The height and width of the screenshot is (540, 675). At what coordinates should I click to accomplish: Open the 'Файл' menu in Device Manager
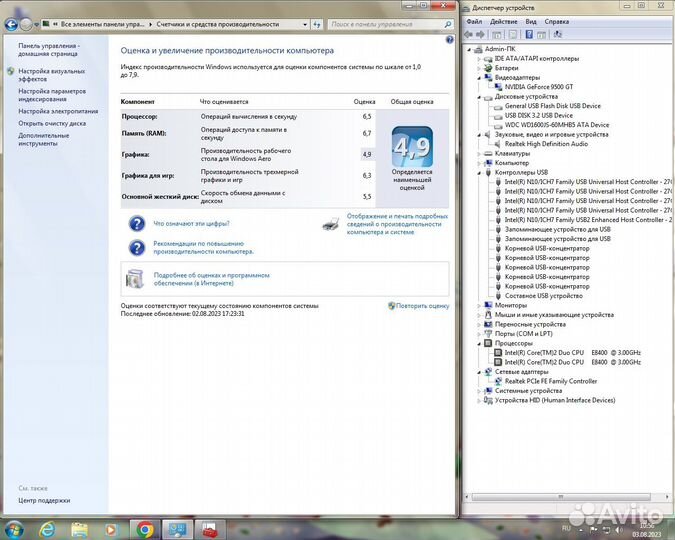click(474, 22)
